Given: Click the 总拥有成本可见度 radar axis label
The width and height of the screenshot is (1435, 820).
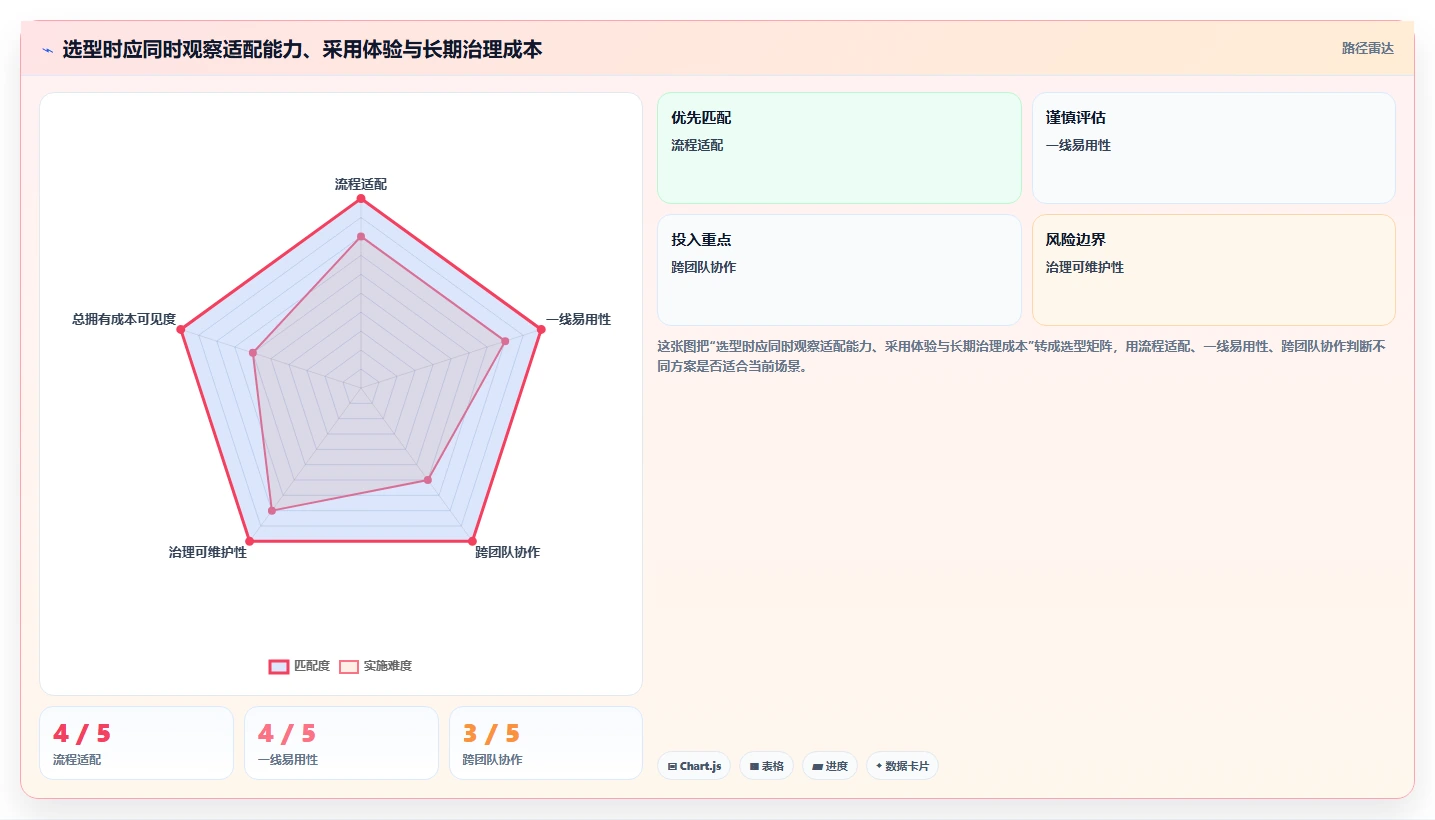Looking at the screenshot, I should click(124, 319).
